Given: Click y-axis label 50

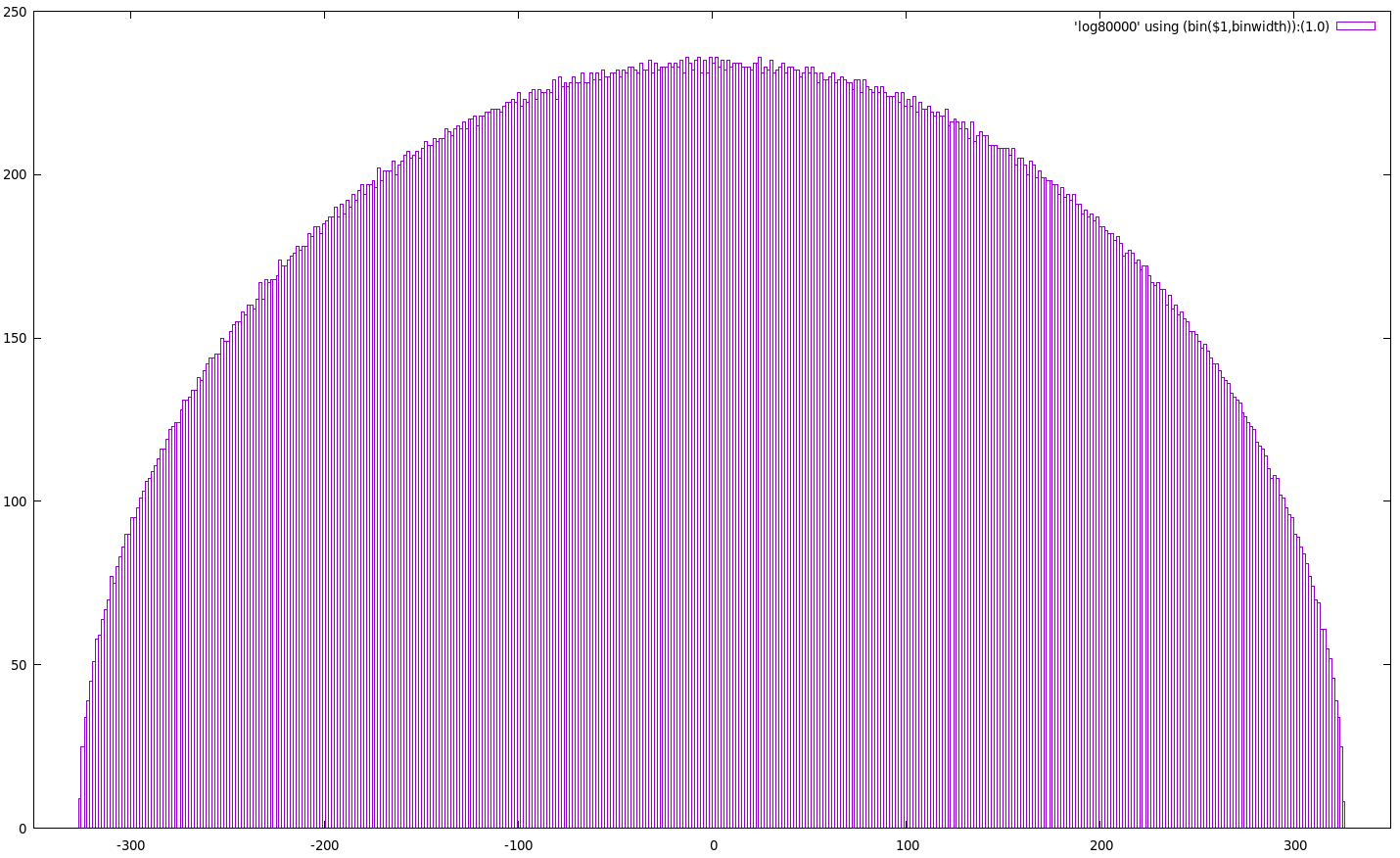Looking at the screenshot, I should (21, 665).
